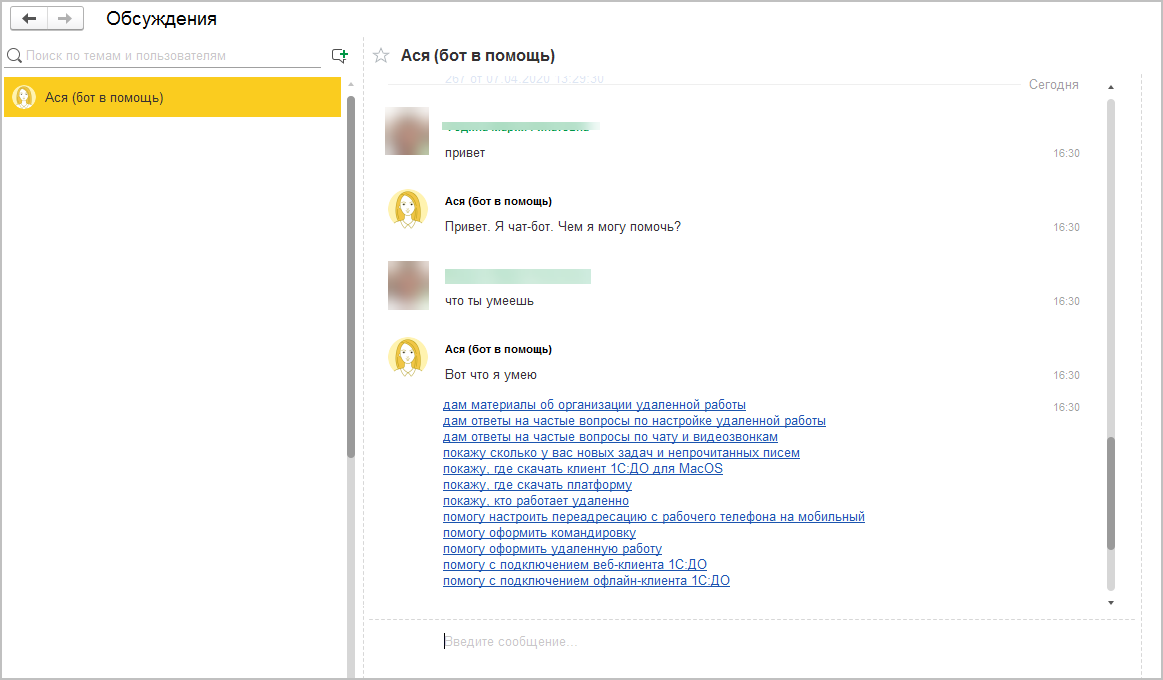Open Ася avatar in the discussion list
Viewport: 1163px width, 680px height.
[x=24, y=97]
